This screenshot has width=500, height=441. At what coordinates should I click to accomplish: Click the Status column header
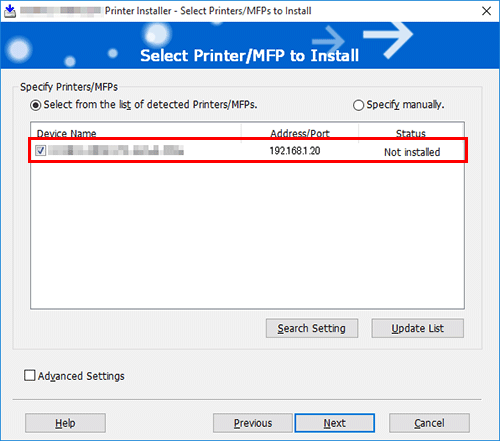(x=411, y=133)
